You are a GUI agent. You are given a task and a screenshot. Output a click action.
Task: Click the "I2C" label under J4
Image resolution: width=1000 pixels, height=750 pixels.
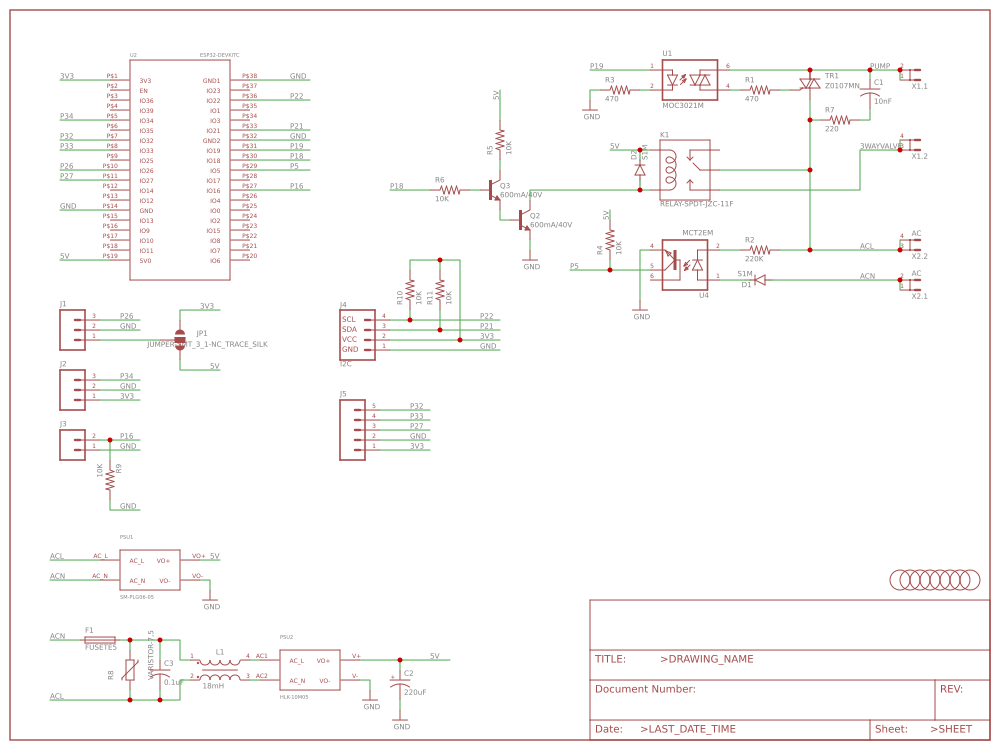coord(346,364)
